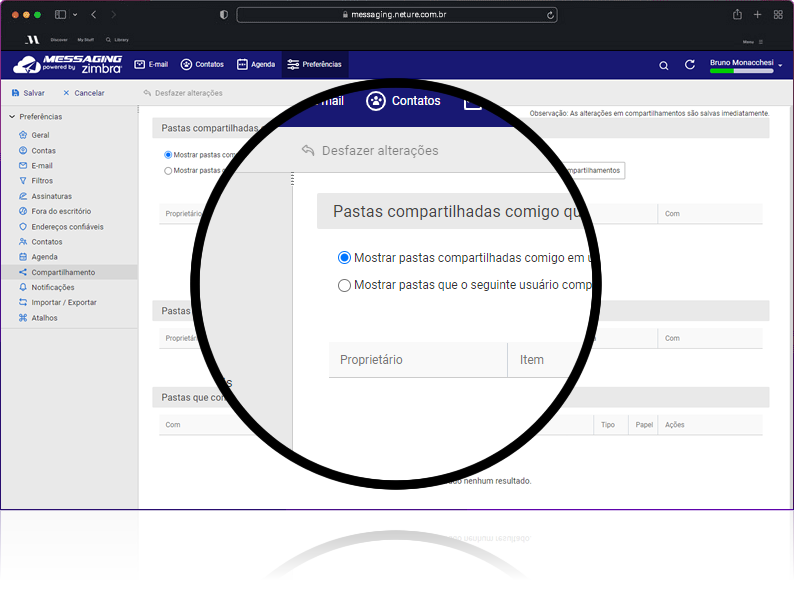794x594 pixels.
Task: Open Endereços confiáveis preferences
Action: (x=67, y=227)
